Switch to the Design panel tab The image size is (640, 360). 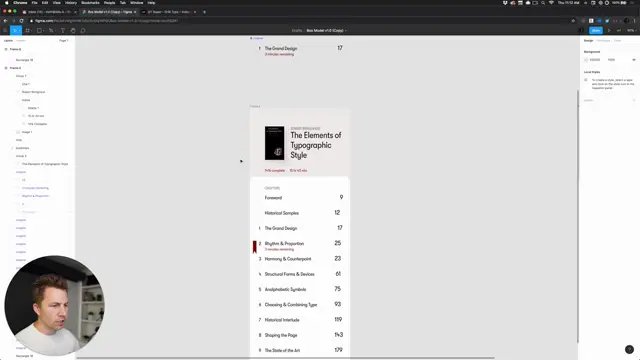(588, 41)
